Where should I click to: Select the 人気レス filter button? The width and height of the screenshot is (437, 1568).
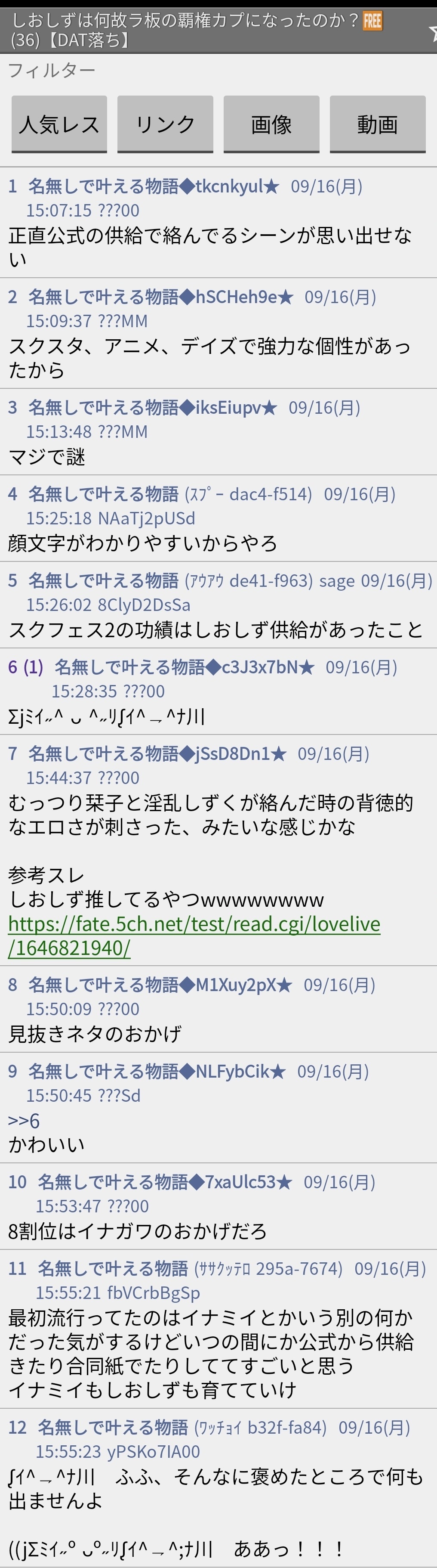(59, 124)
